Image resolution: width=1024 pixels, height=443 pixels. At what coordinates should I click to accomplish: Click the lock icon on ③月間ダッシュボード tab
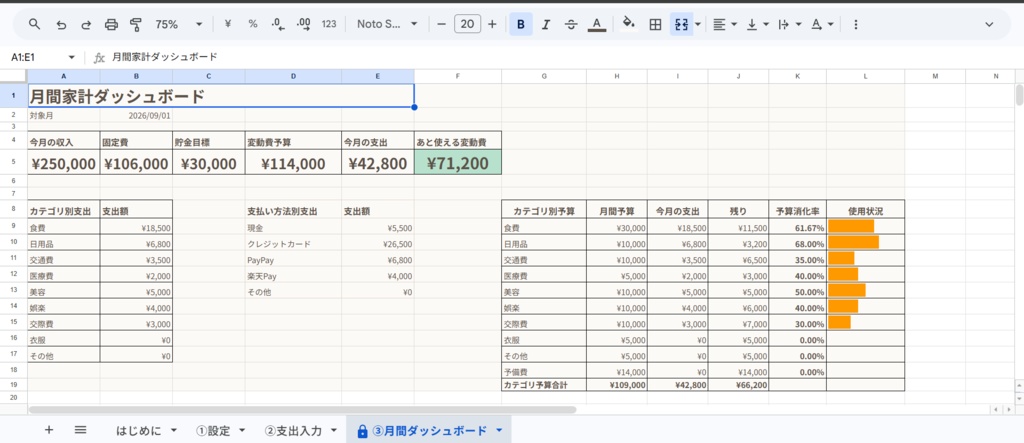pyautogui.click(x=362, y=431)
